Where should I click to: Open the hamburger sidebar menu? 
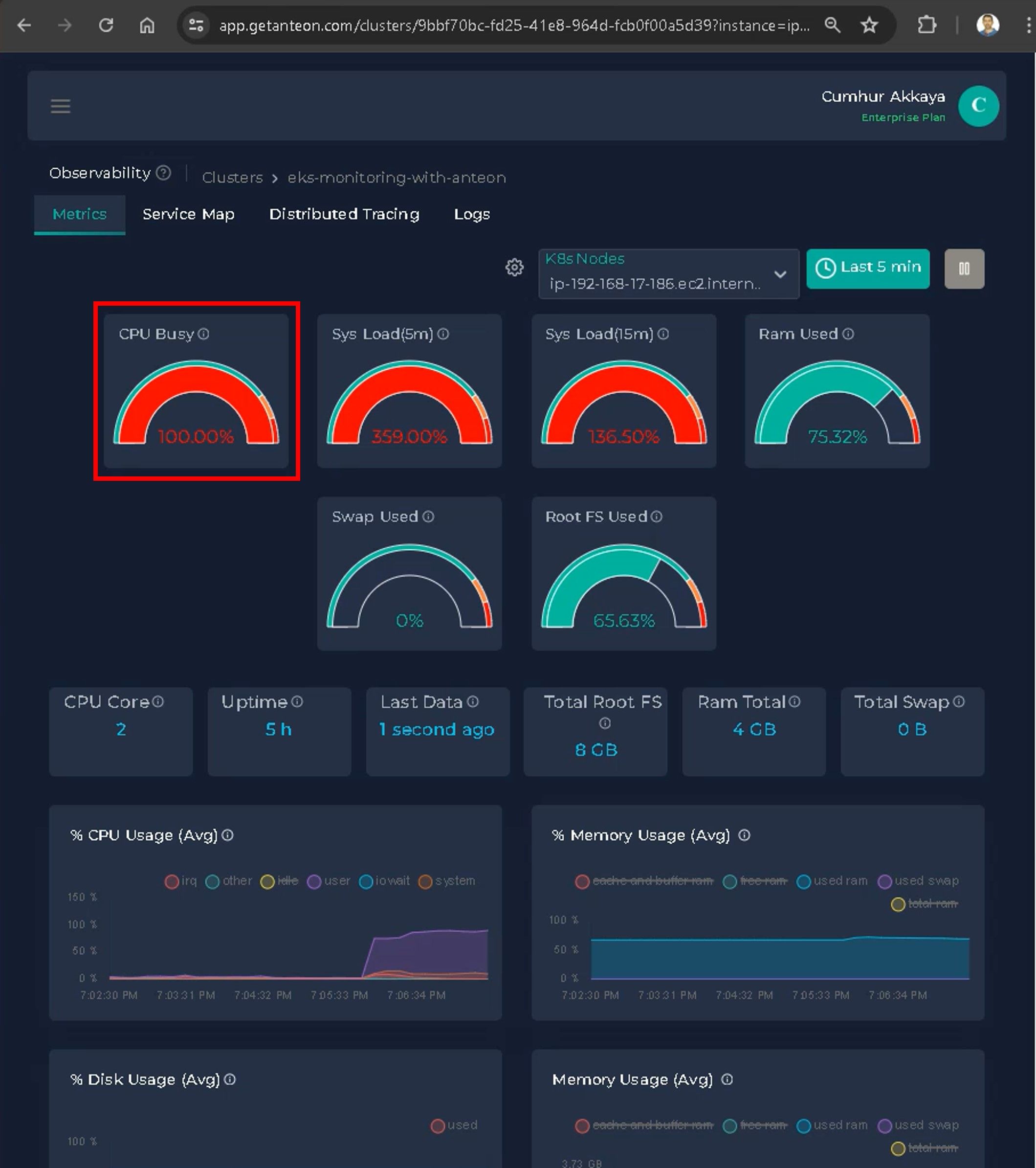[x=61, y=106]
